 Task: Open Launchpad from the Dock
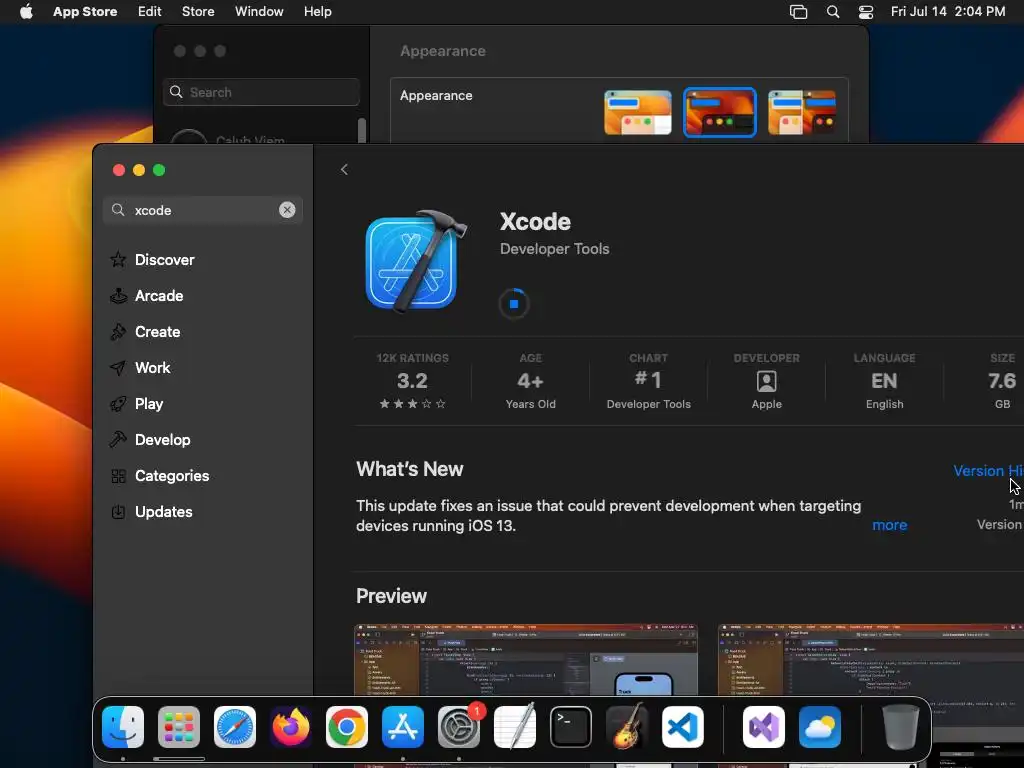(x=179, y=727)
